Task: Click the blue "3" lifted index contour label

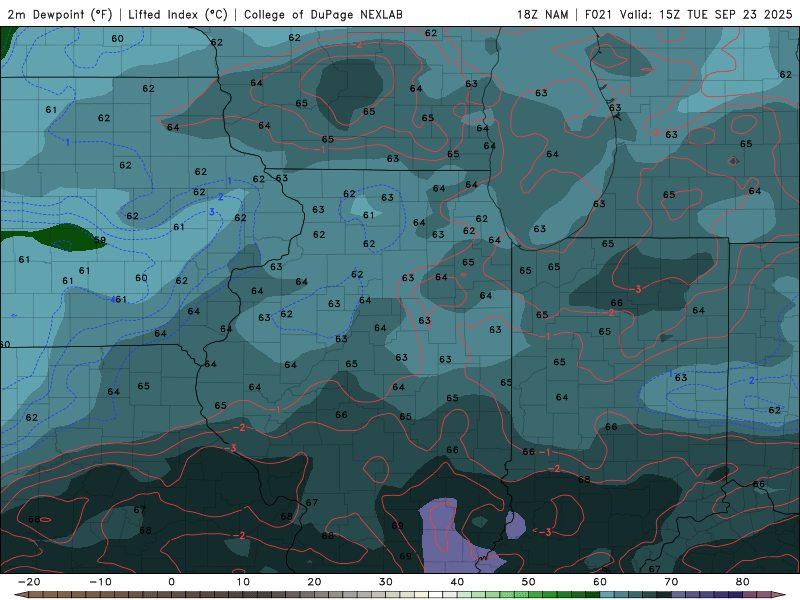Action: point(212,212)
